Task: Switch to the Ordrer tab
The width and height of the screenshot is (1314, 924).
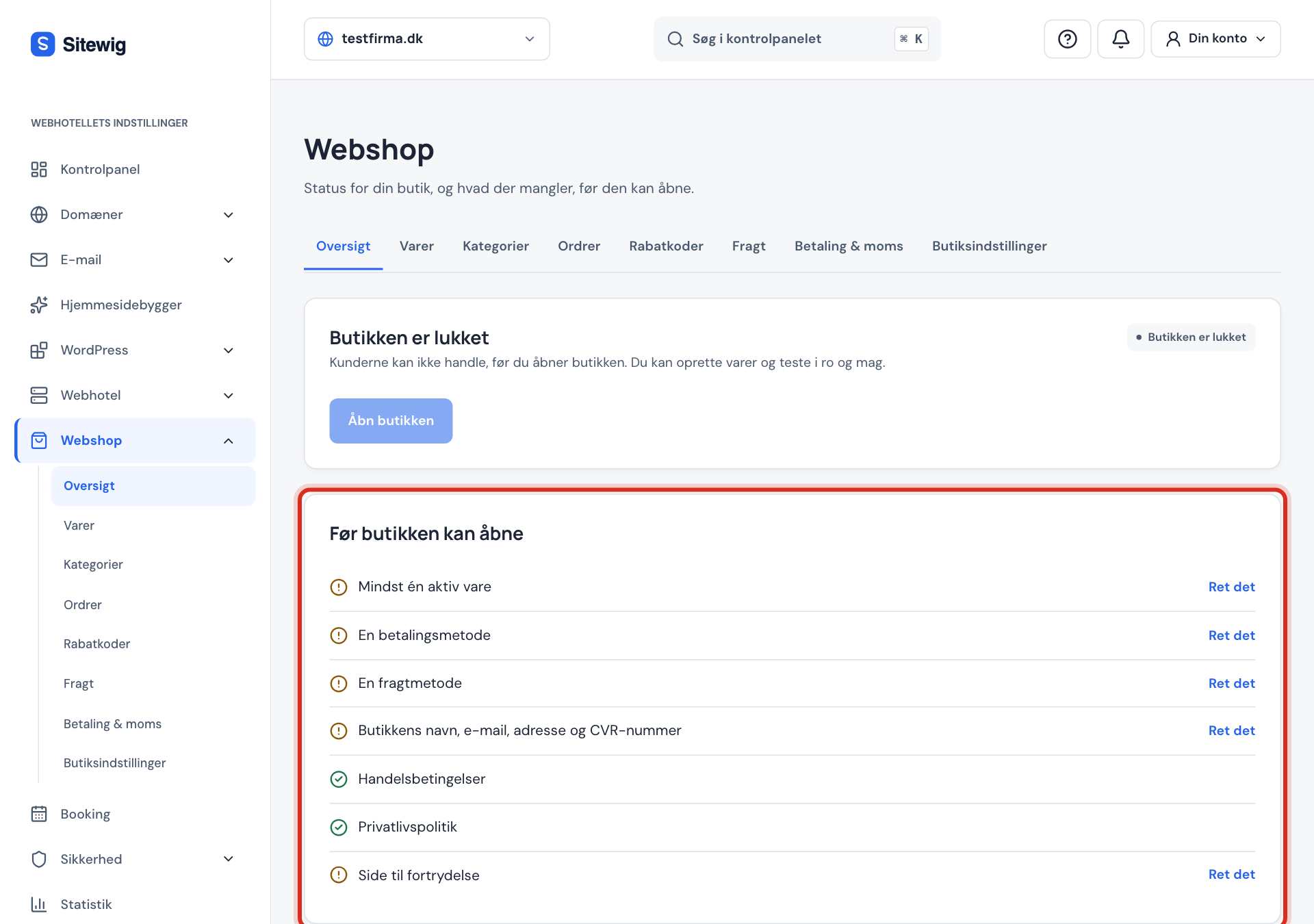Action: point(579,246)
